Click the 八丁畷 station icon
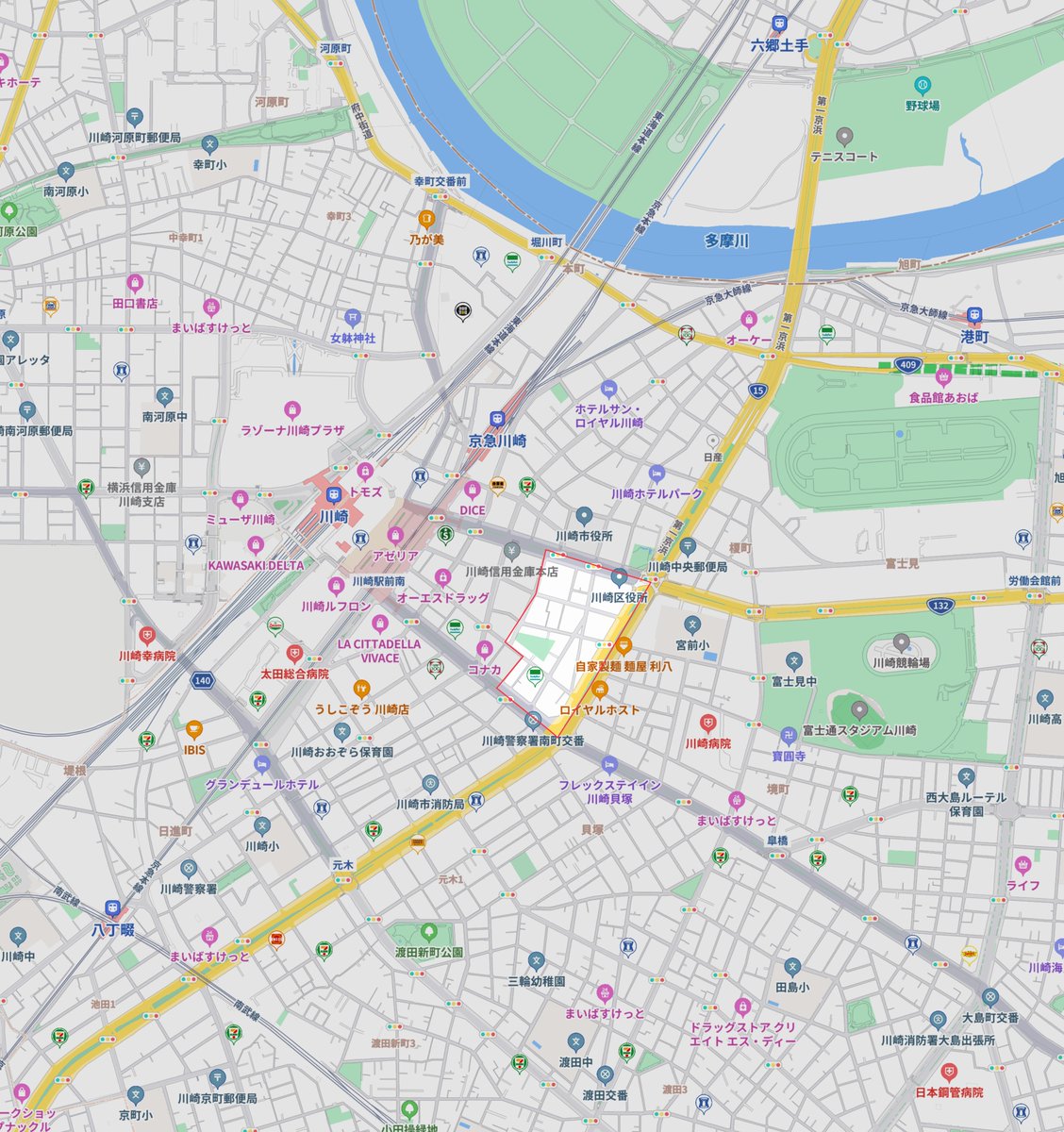 tap(113, 908)
